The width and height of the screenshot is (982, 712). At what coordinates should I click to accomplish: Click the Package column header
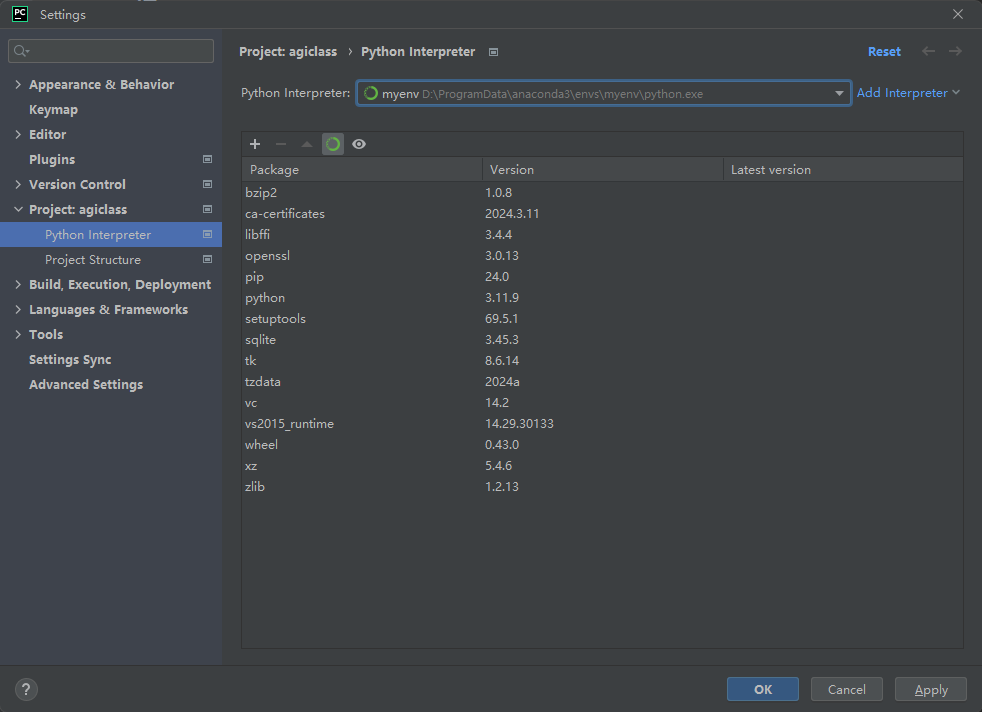(x=362, y=170)
